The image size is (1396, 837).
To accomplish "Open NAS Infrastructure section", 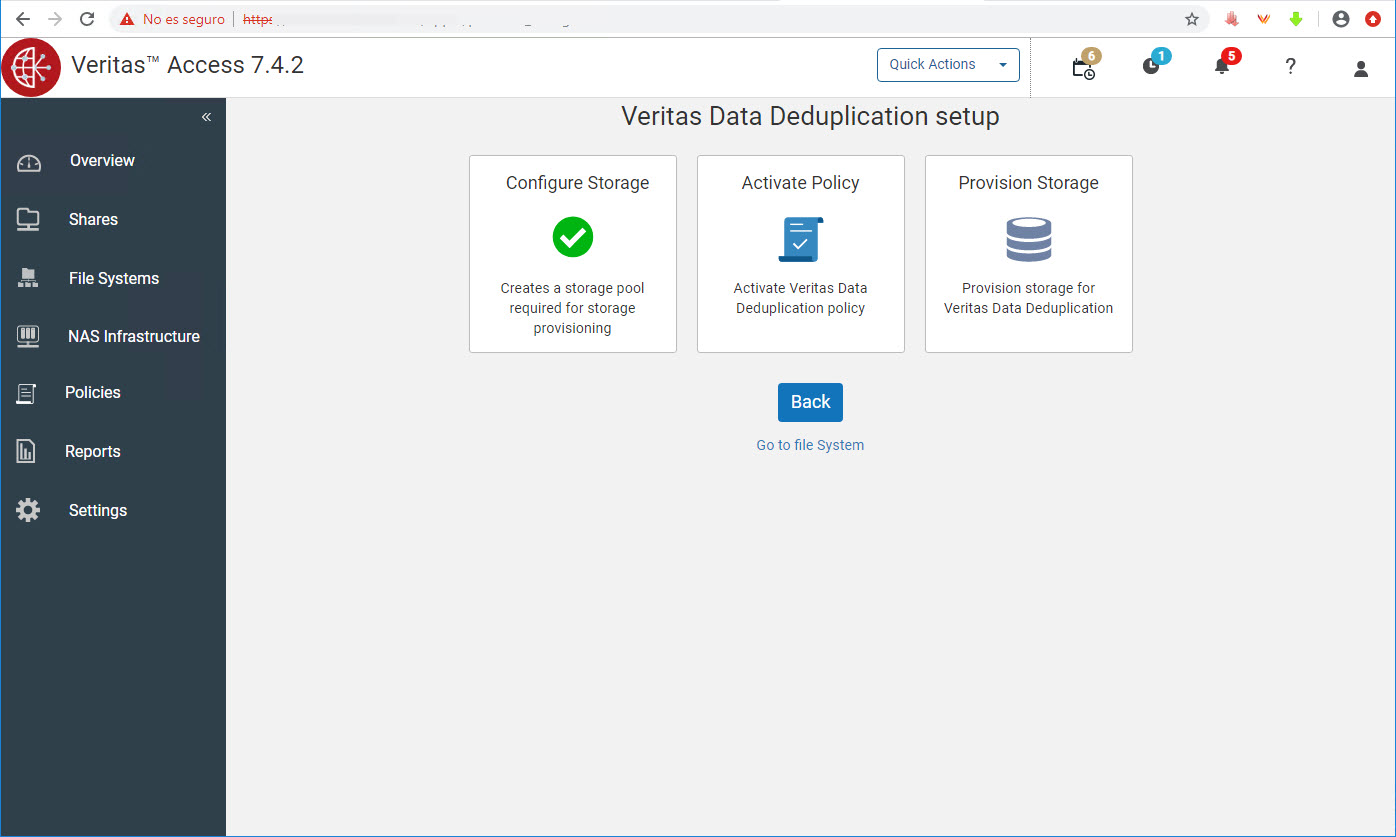I will tap(133, 337).
